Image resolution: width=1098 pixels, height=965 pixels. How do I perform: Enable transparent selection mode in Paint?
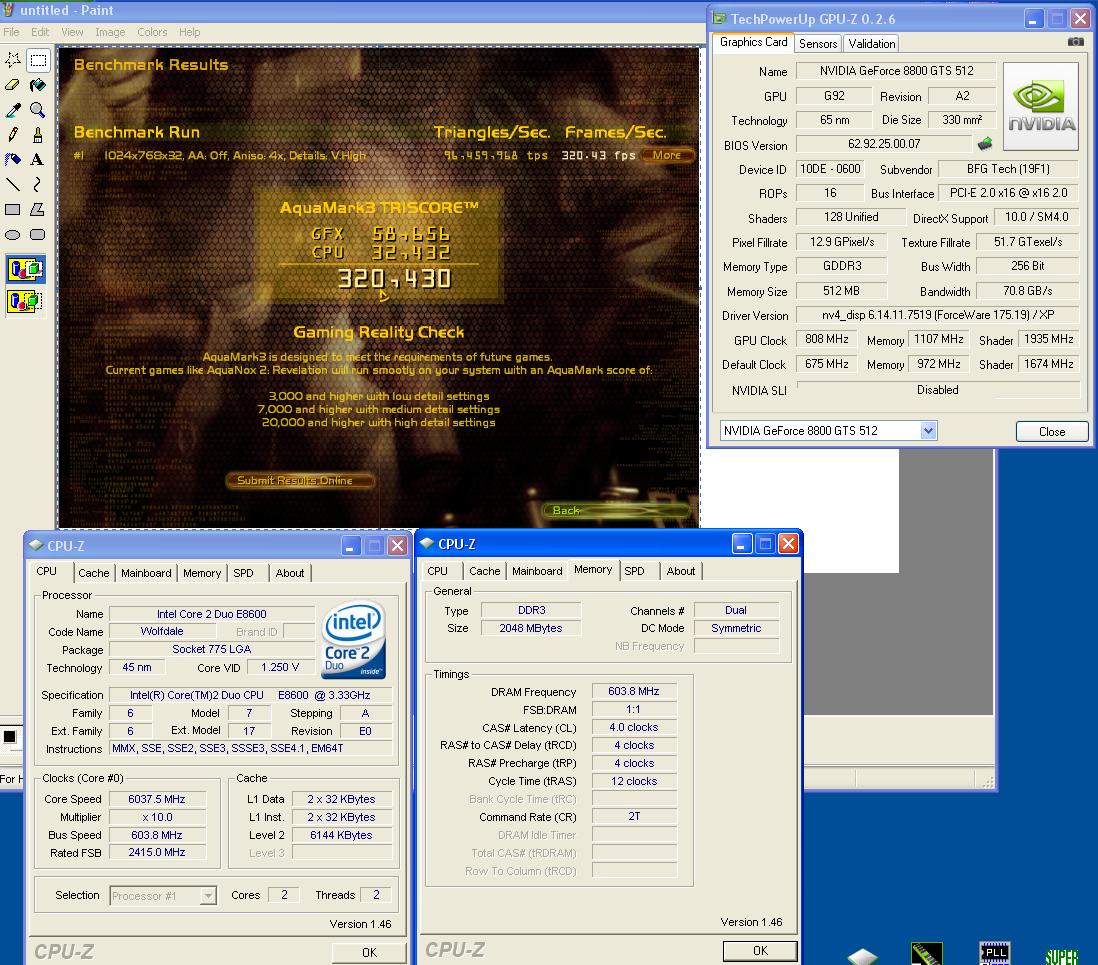click(25, 302)
